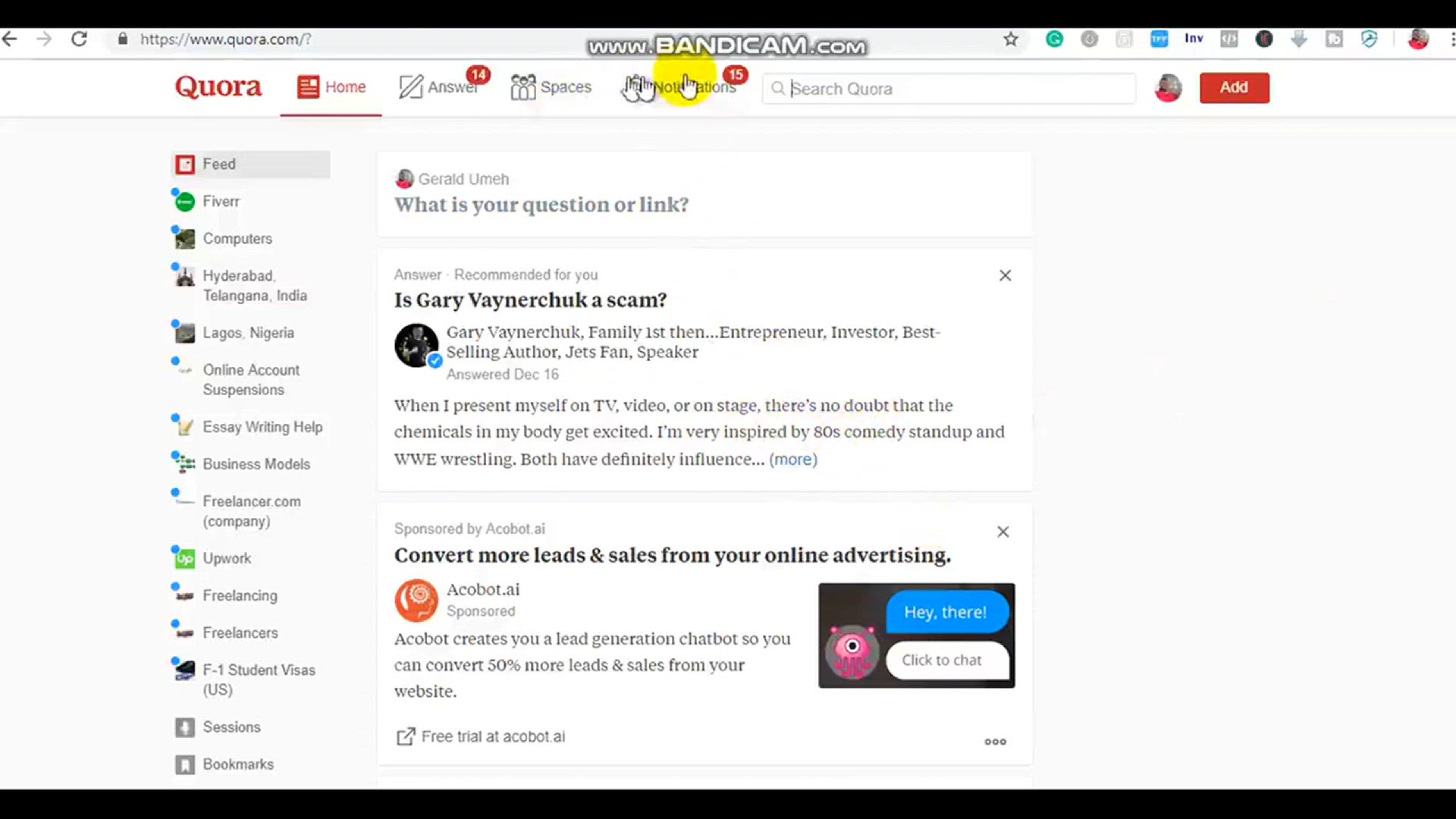Image resolution: width=1456 pixels, height=819 pixels.
Task: Open F-1 Student Visas (US) topic
Action: coord(258,680)
